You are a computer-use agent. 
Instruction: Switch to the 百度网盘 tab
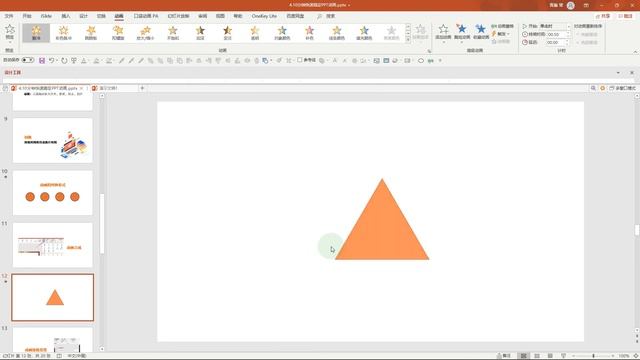[295, 16]
